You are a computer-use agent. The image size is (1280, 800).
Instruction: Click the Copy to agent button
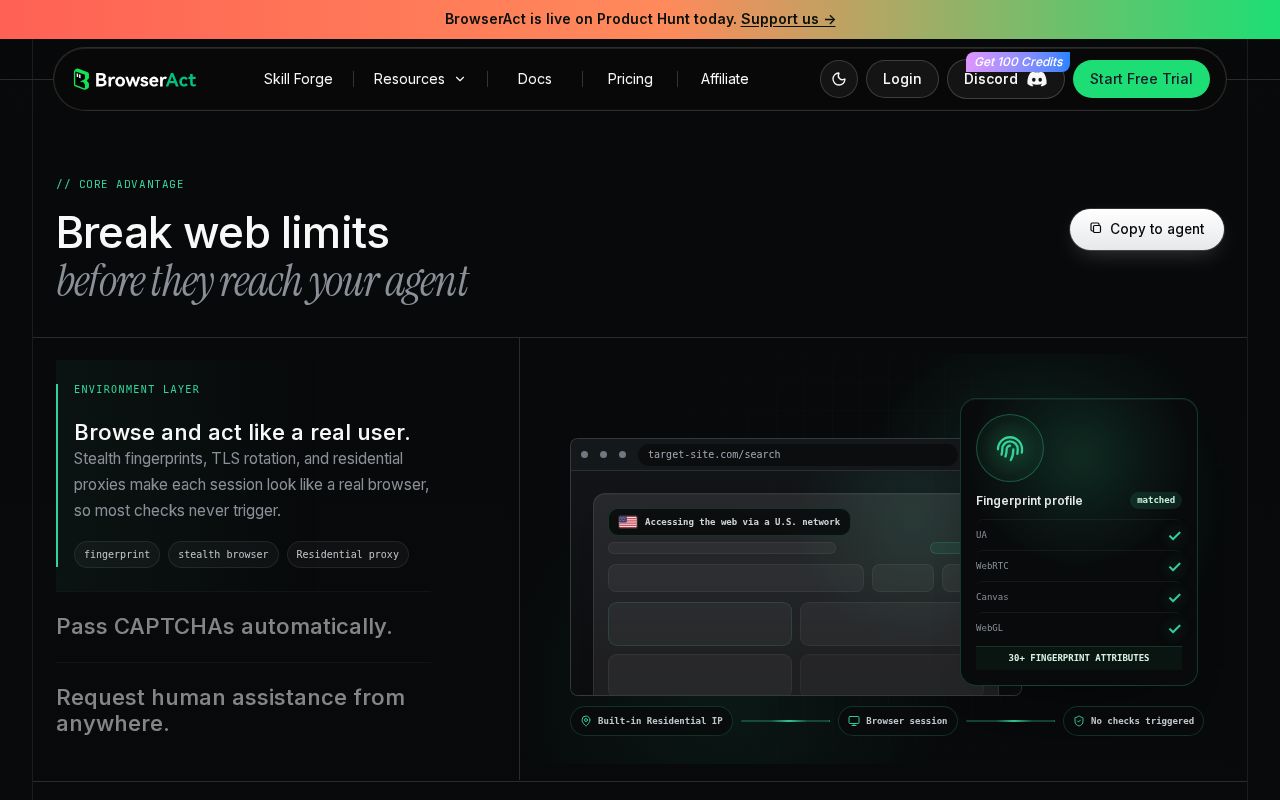click(x=1147, y=229)
